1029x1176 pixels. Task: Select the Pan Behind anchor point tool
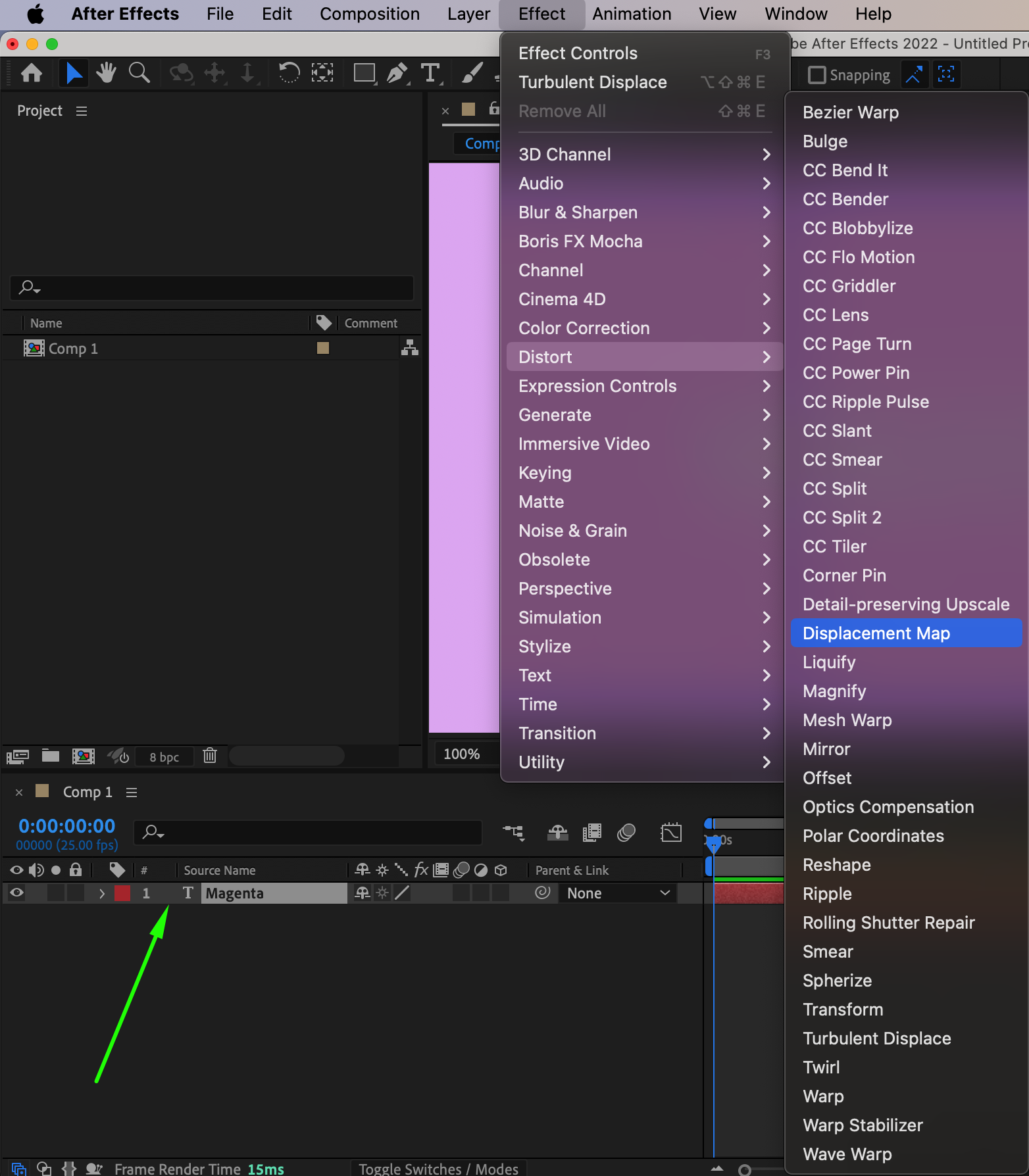tap(322, 73)
